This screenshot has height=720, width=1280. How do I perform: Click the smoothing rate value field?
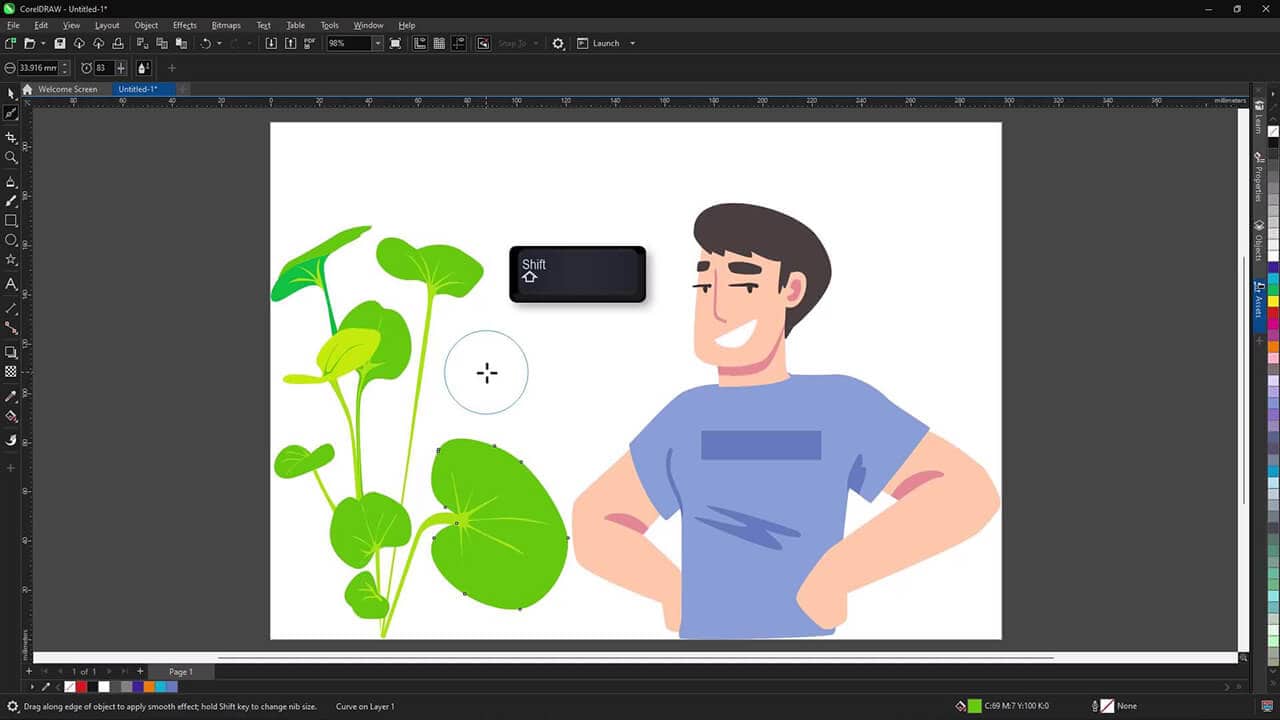pyautogui.click(x=103, y=68)
